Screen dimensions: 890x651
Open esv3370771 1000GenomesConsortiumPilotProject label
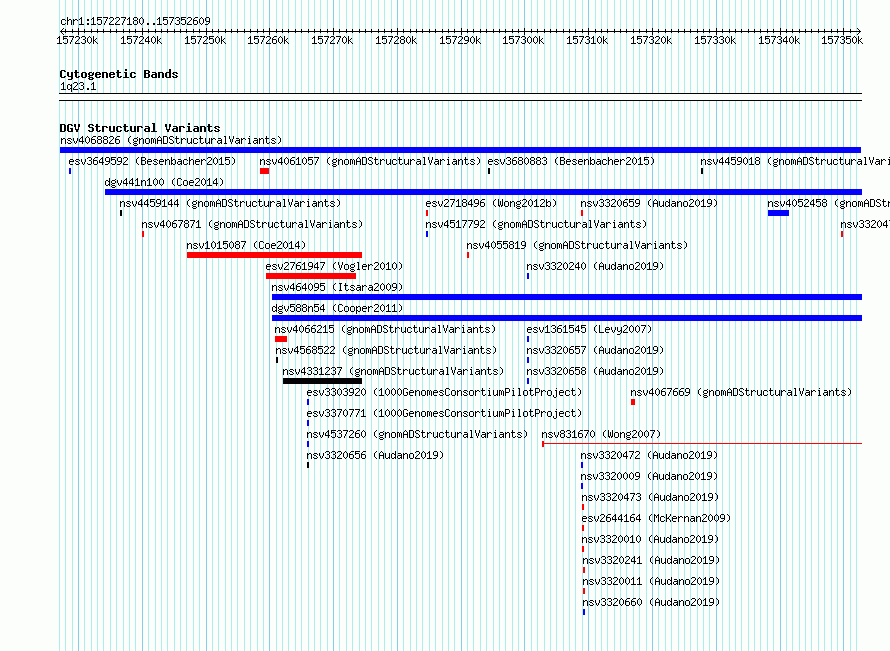pos(444,413)
